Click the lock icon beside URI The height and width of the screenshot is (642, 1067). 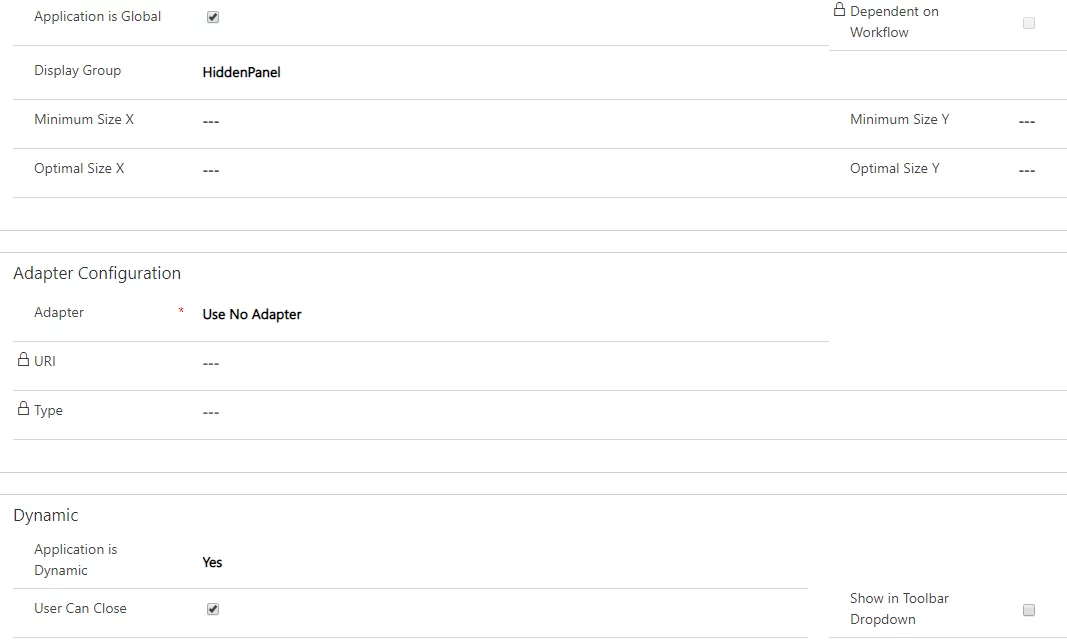[23, 359]
